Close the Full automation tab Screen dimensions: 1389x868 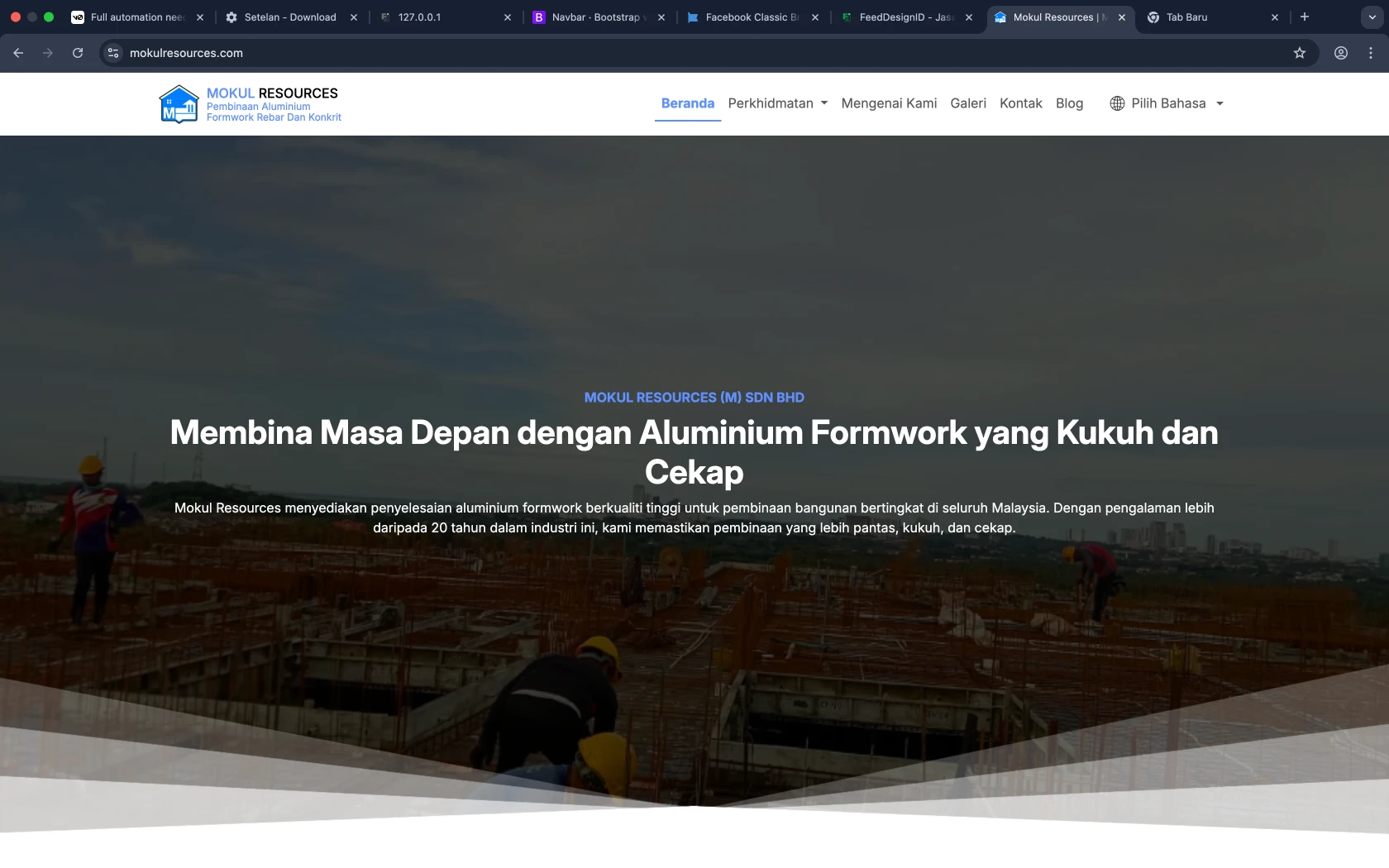point(200,17)
